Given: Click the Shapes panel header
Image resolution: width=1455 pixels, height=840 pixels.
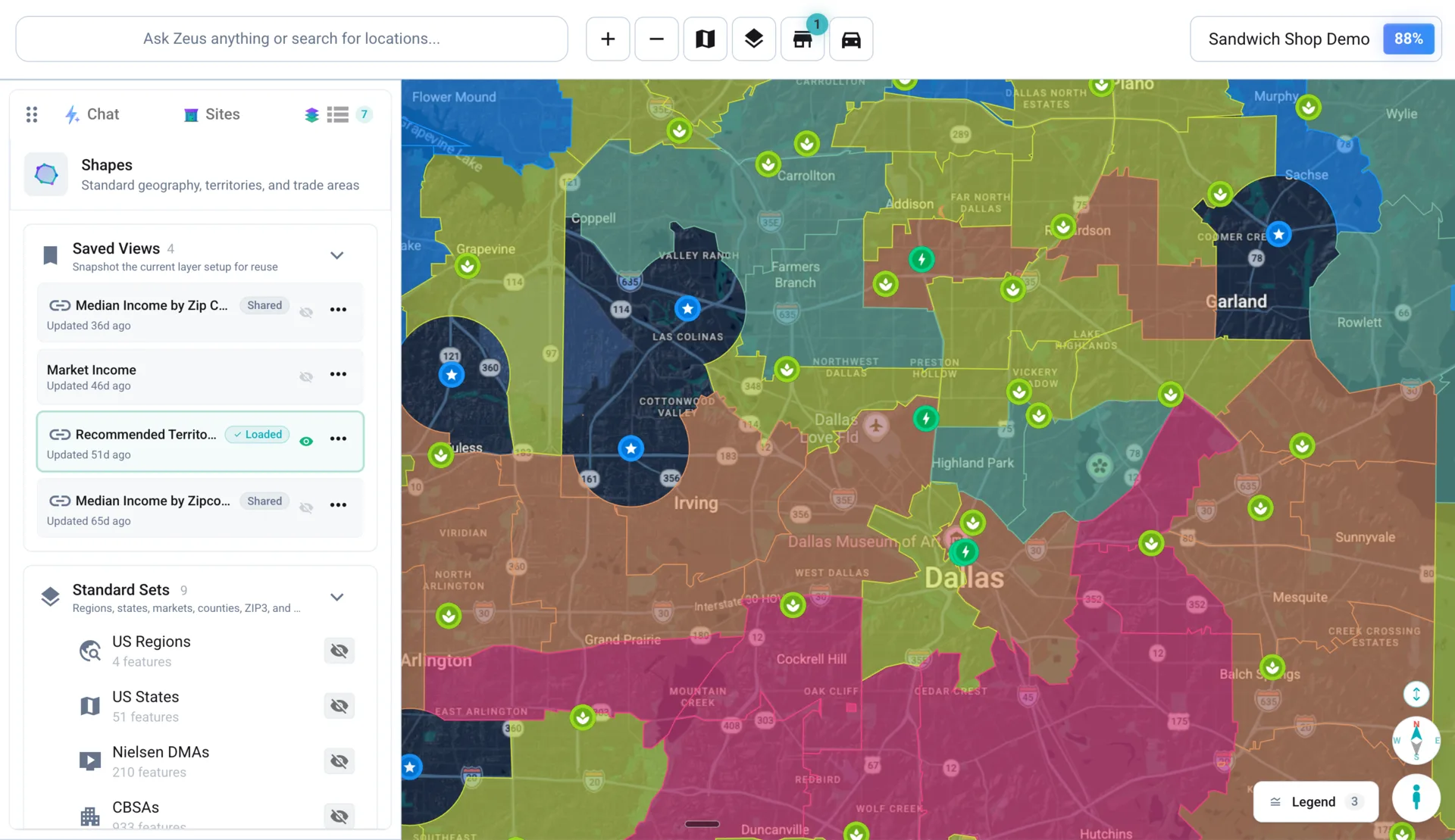Looking at the screenshot, I should 200,174.
